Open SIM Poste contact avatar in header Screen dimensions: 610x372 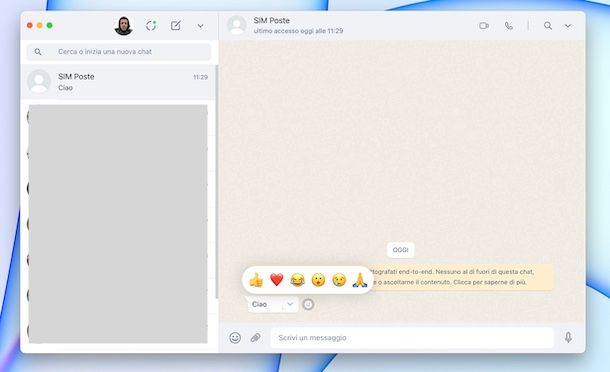pos(237,25)
